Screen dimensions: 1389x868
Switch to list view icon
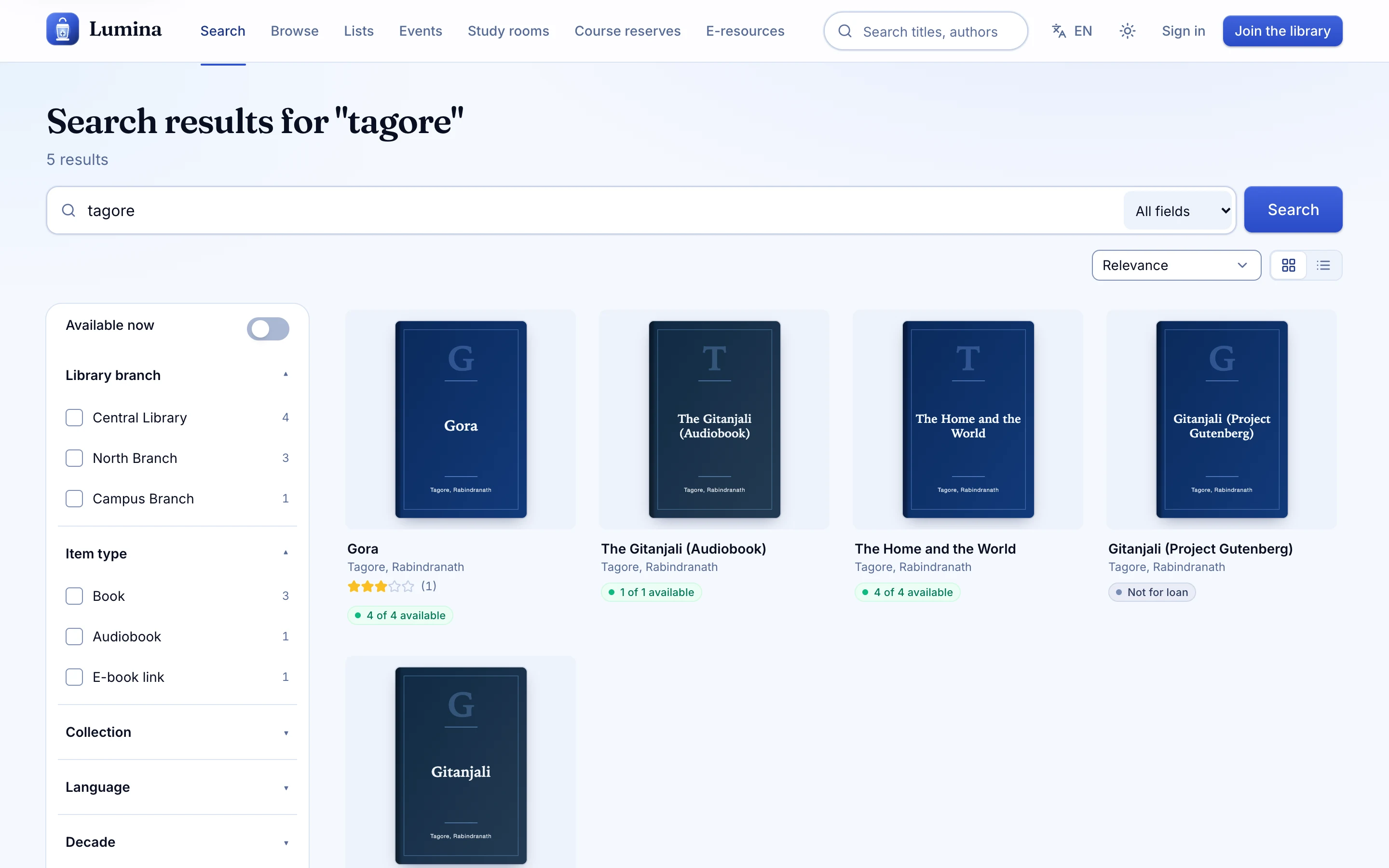[1323, 265]
